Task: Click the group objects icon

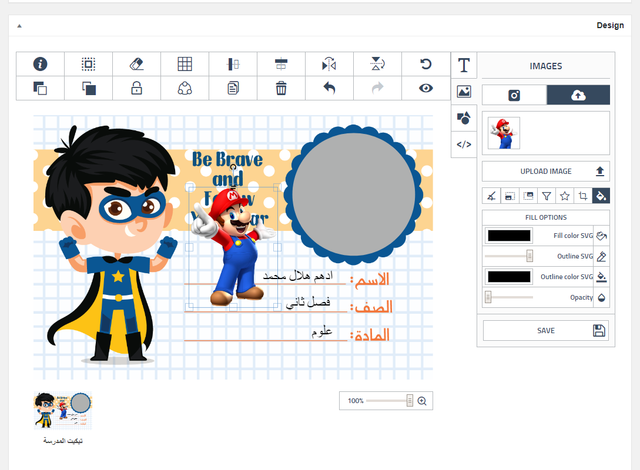Action: coord(184,88)
